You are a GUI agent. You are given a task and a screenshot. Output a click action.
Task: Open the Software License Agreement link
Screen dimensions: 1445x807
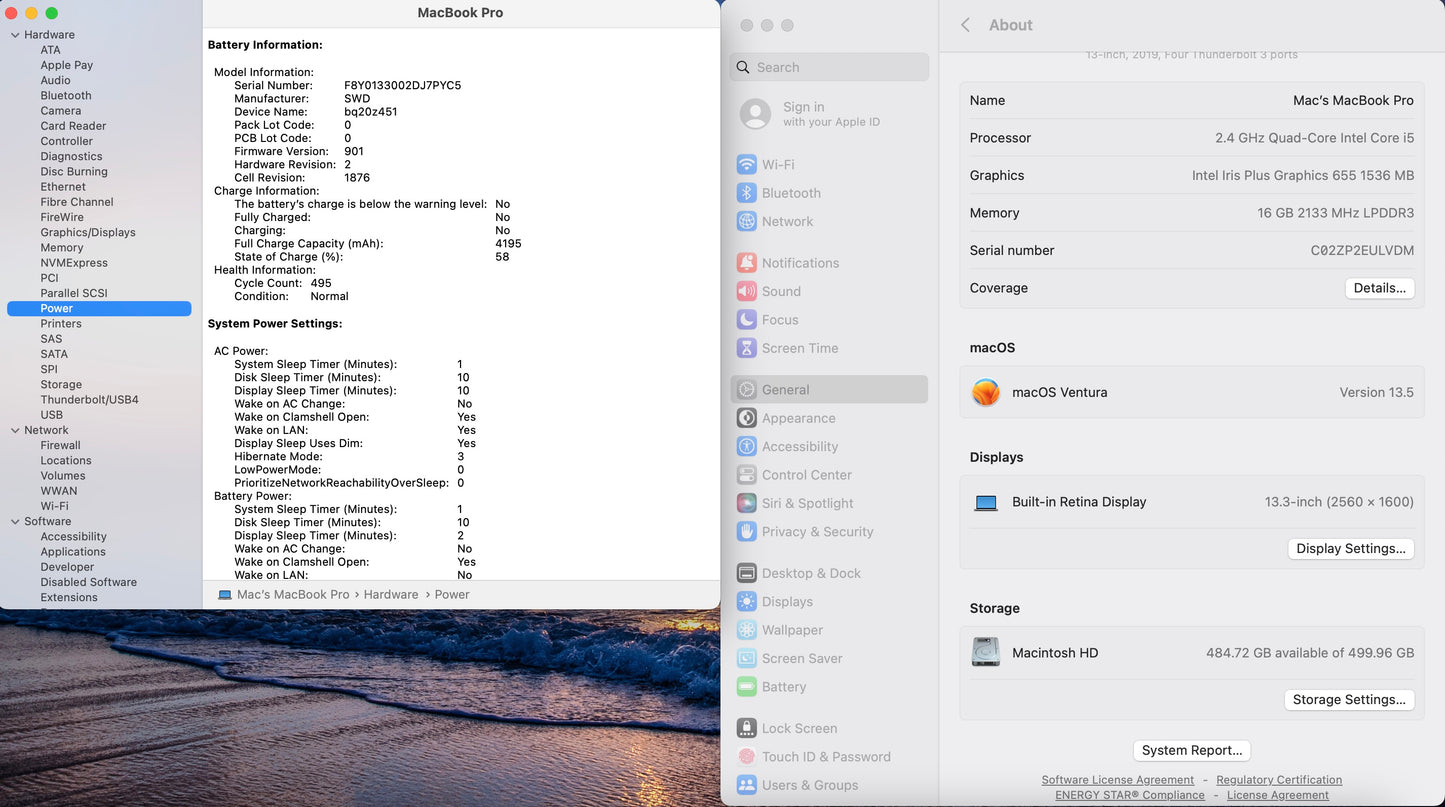[1117, 780]
